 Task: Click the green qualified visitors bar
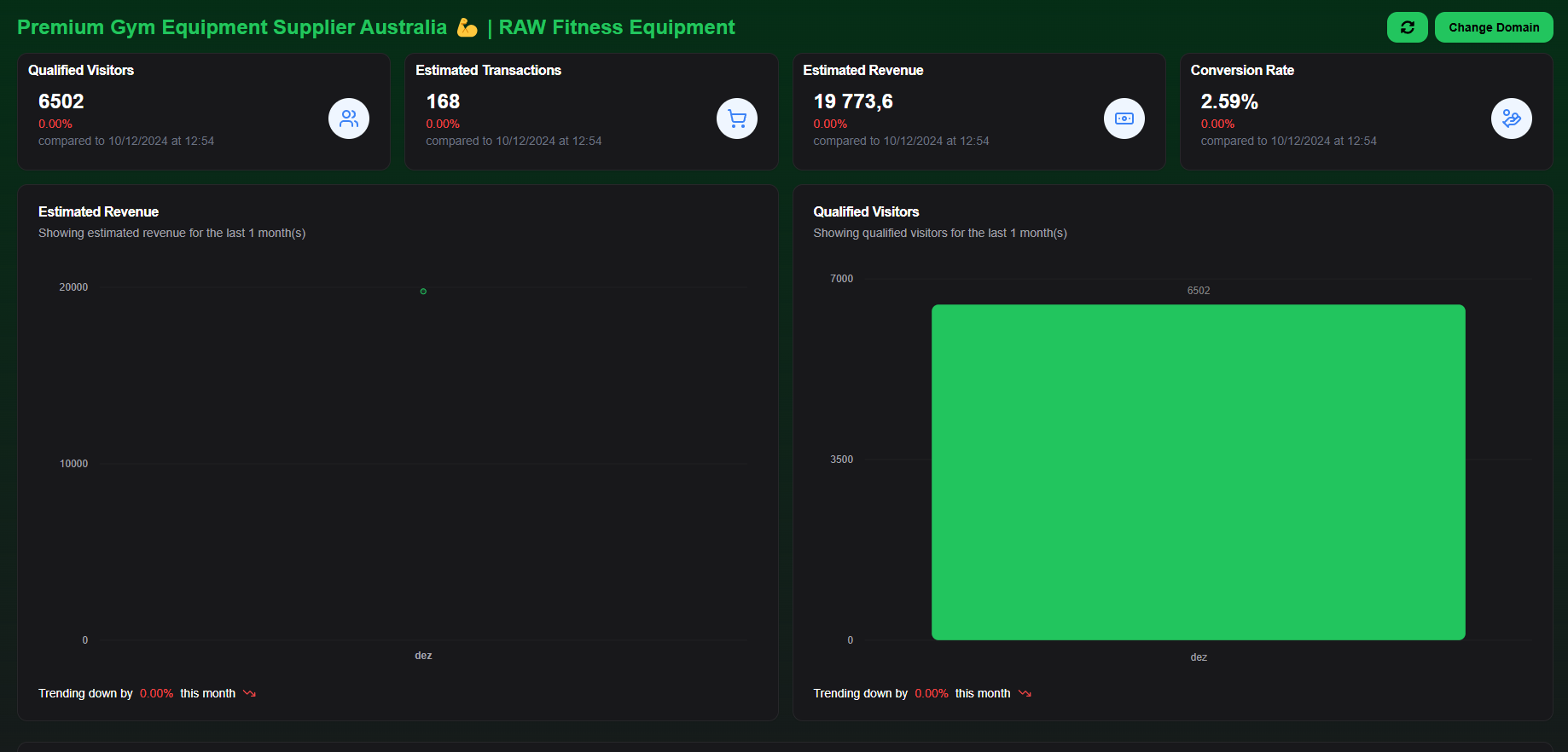tap(1199, 472)
